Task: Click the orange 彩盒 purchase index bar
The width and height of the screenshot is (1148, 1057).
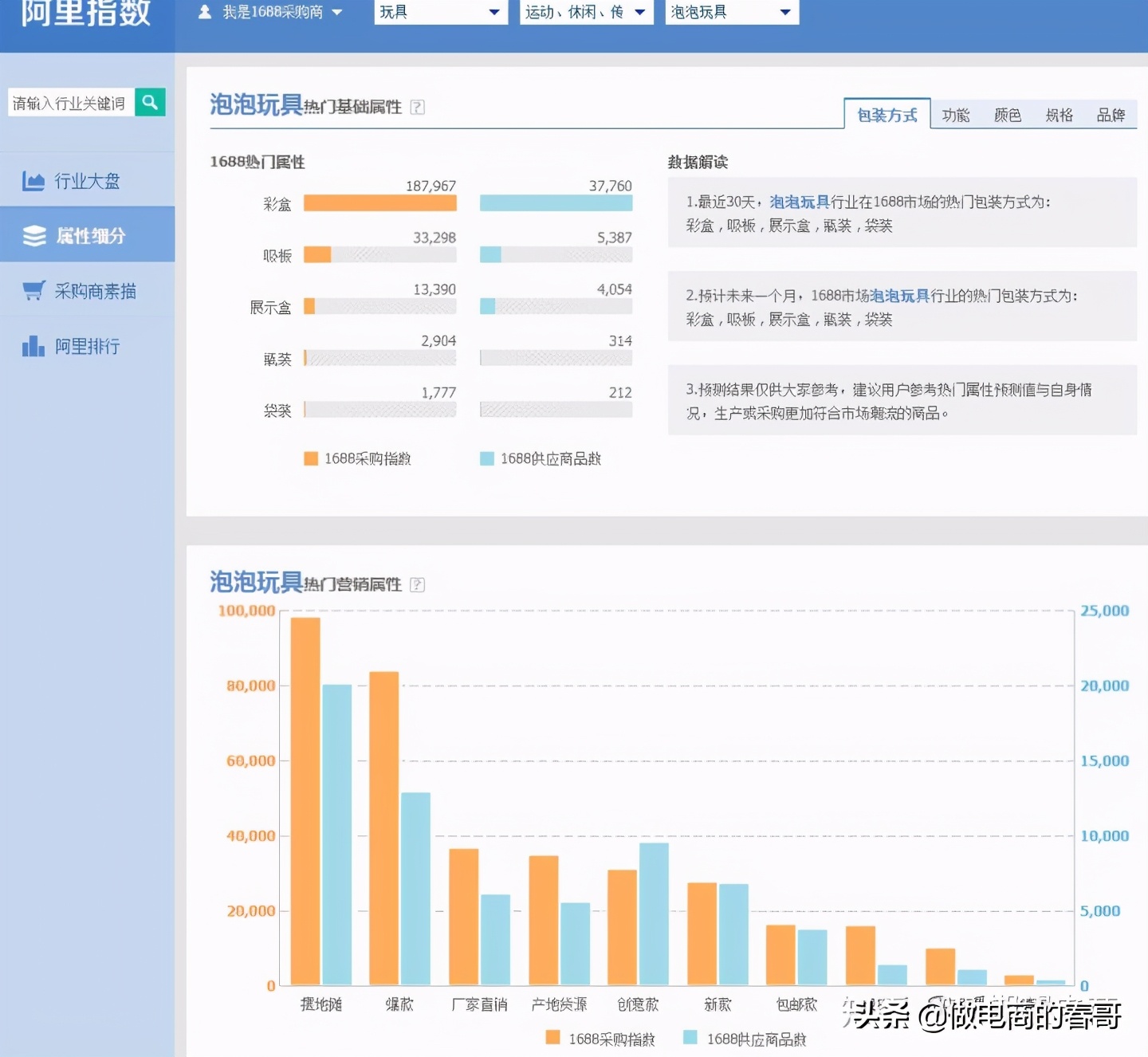Action: 379,203
